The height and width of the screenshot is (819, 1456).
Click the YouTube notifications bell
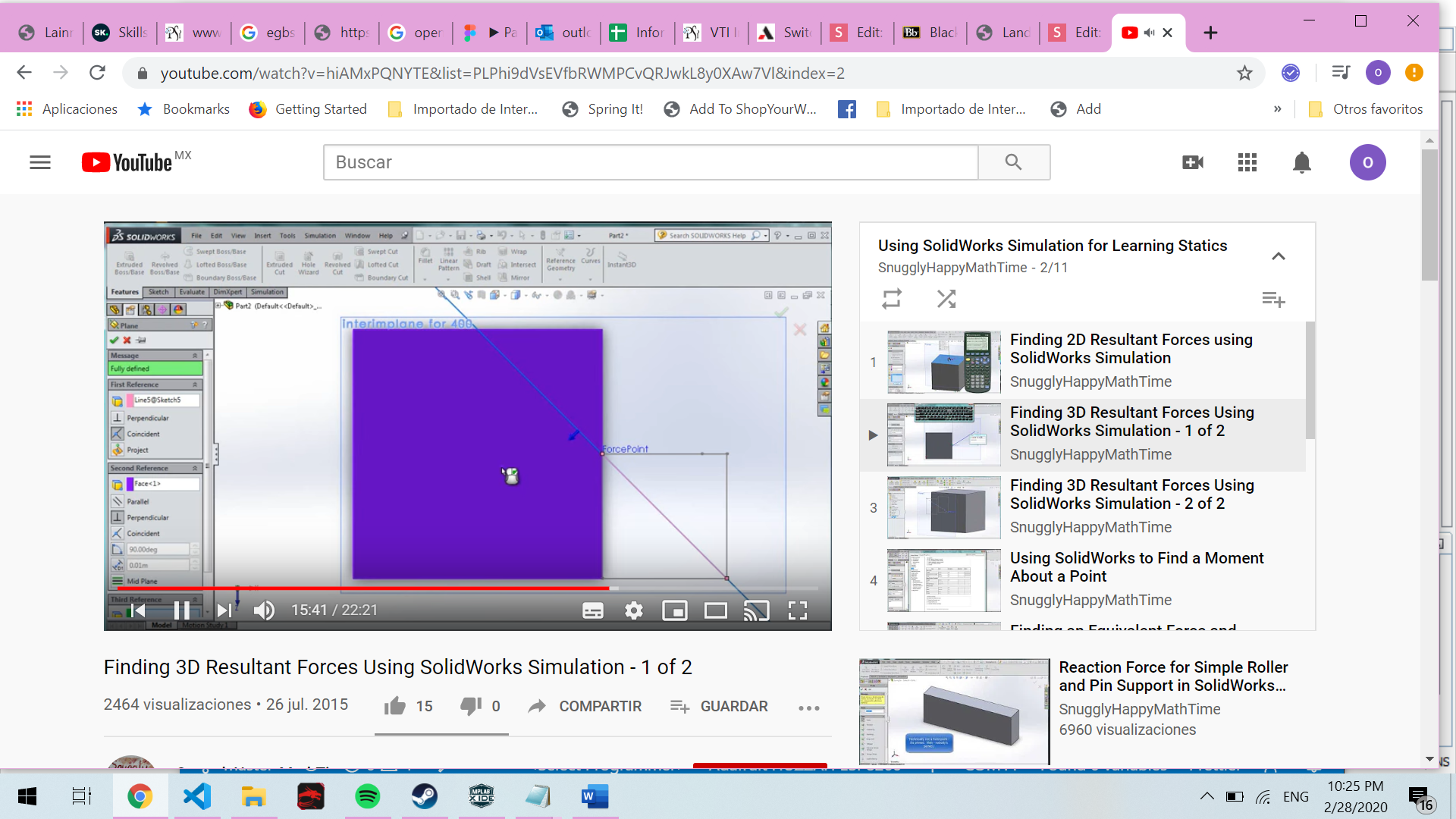click(1302, 162)
